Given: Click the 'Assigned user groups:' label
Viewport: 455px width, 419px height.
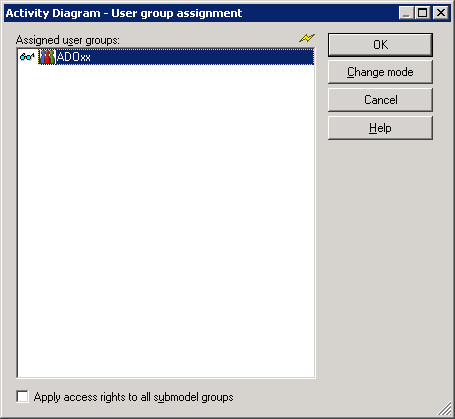Looking at the screenshot, I should pyautogui.click(x=68, y=40).
